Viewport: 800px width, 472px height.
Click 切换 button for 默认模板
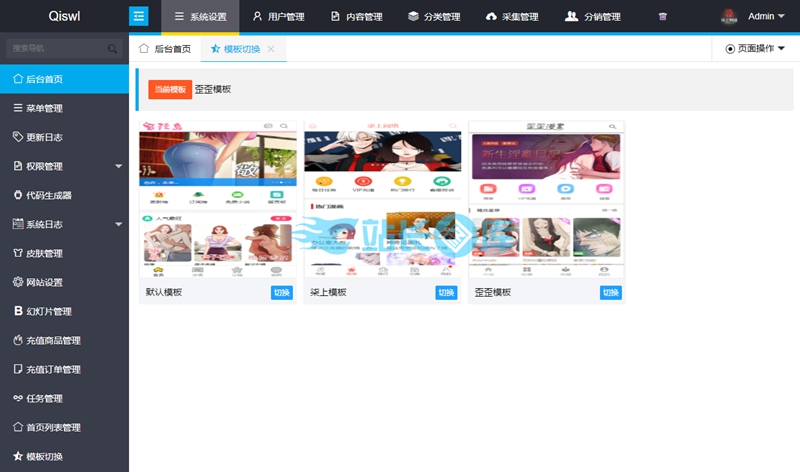(281, 292)
